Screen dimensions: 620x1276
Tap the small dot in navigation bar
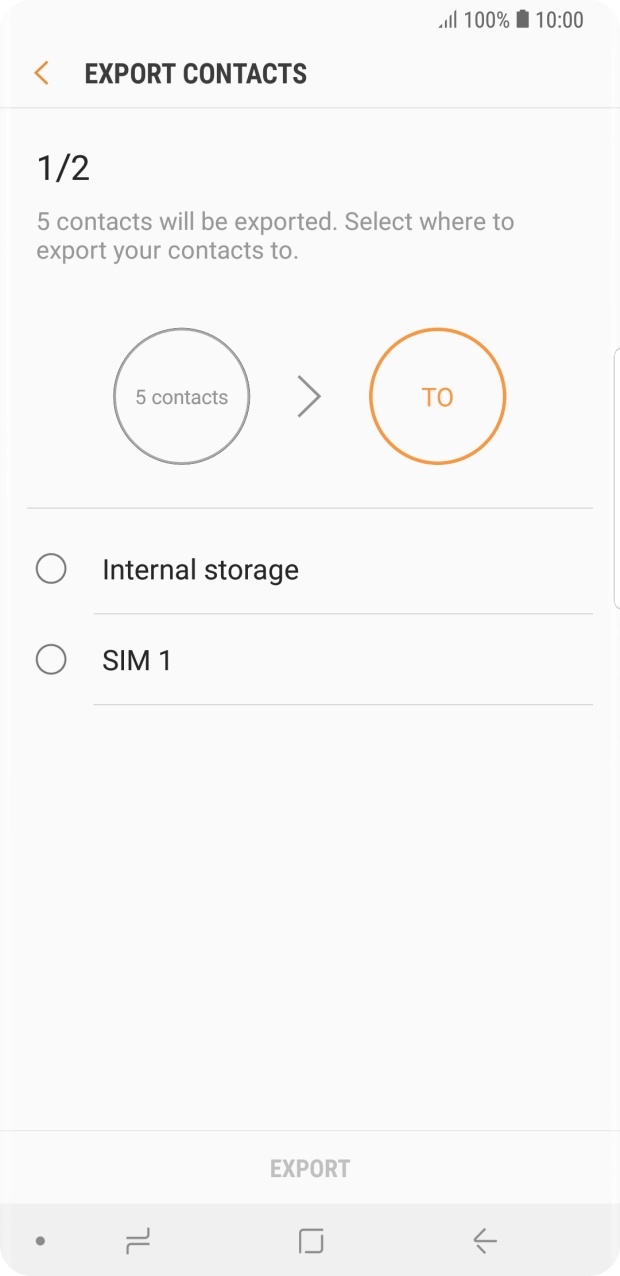pos(40,1241)
